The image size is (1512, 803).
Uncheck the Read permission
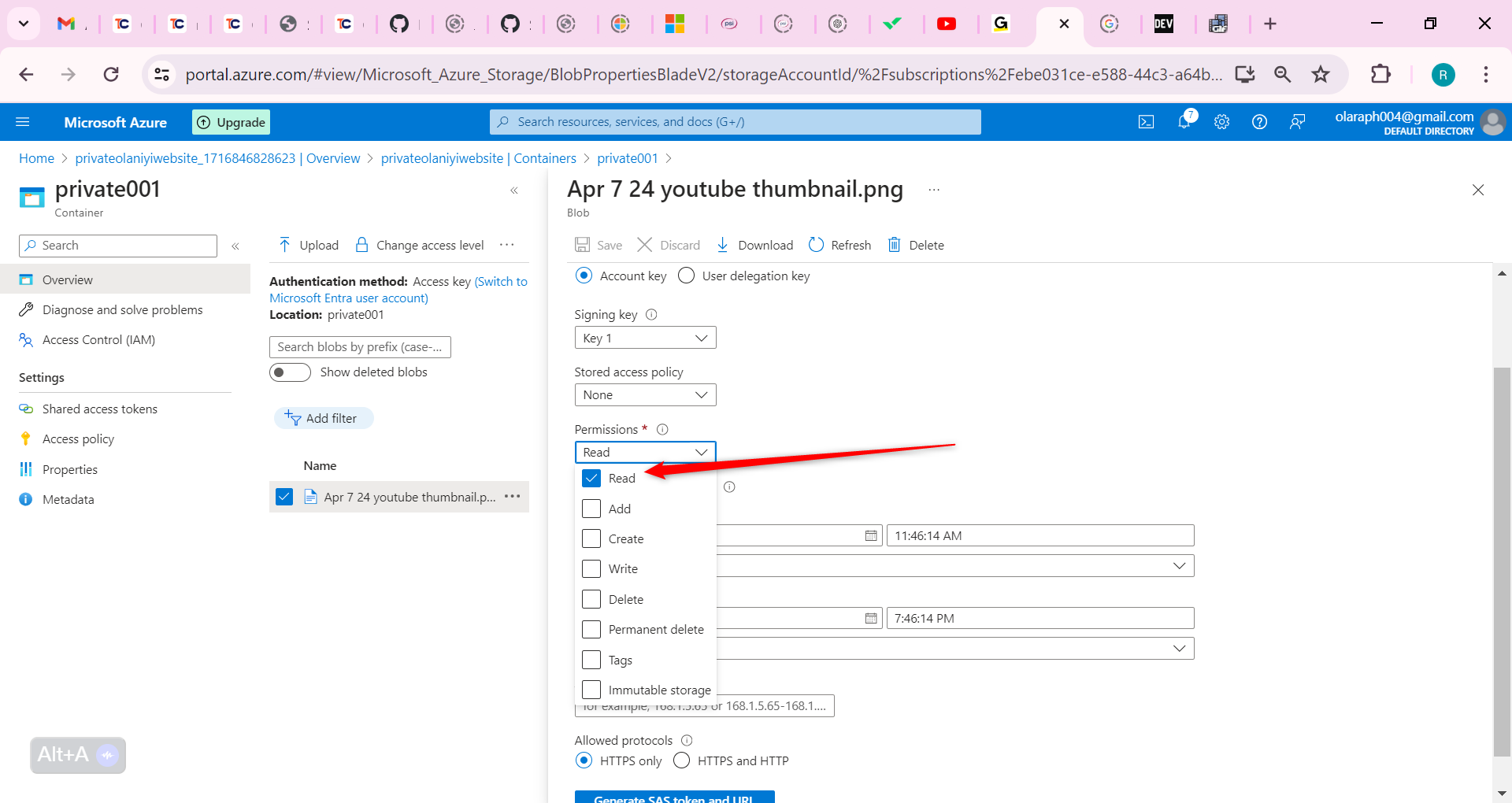pyautogui.click(x=591, y=478)
